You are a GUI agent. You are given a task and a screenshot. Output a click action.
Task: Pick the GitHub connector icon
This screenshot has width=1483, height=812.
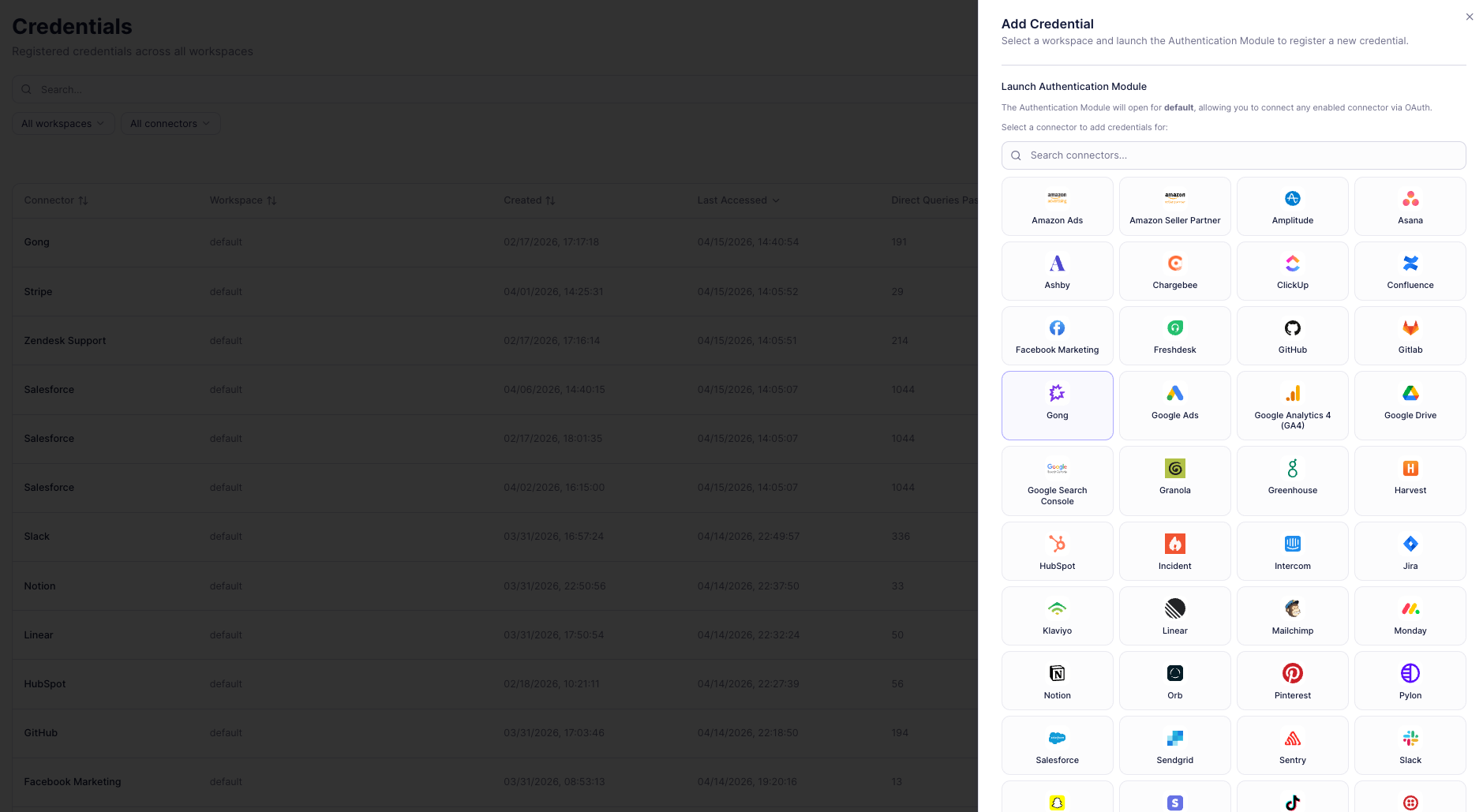coord(1292,327)
